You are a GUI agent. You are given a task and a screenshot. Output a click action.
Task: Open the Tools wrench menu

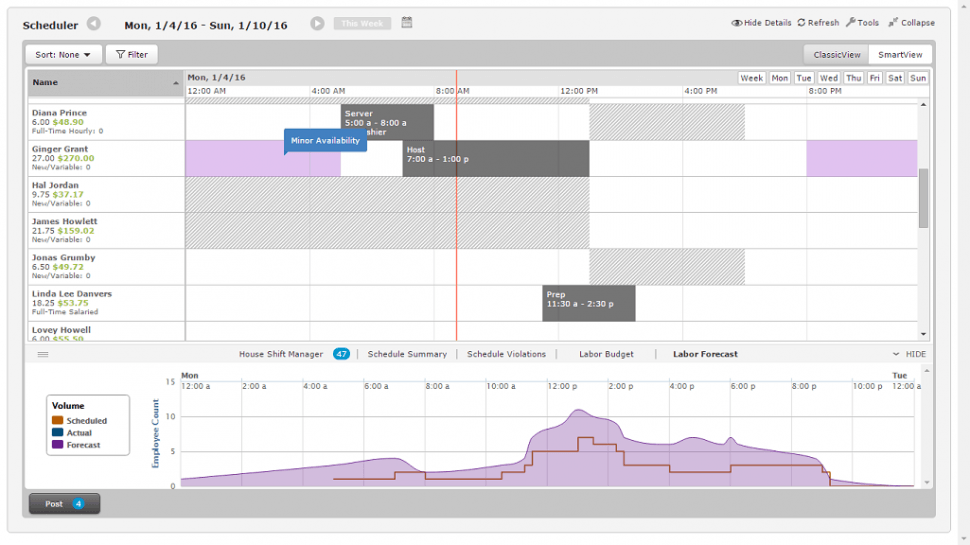851,22
